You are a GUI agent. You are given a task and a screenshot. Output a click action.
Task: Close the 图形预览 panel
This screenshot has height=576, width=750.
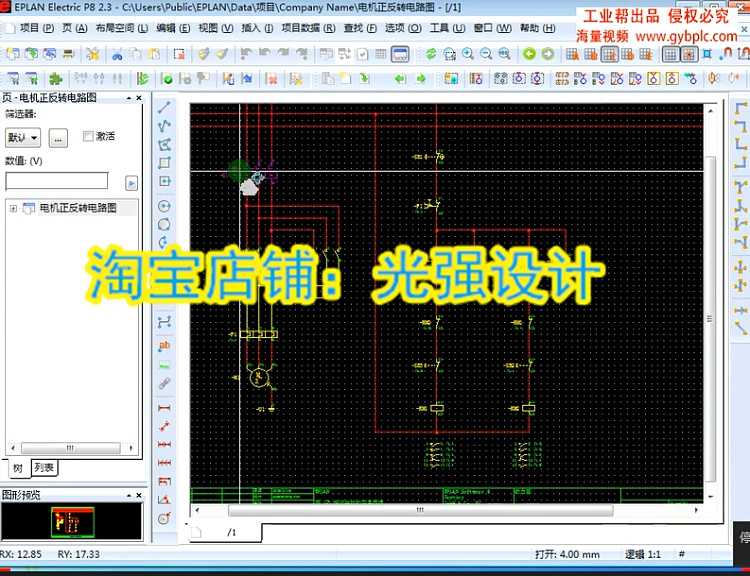139,495
